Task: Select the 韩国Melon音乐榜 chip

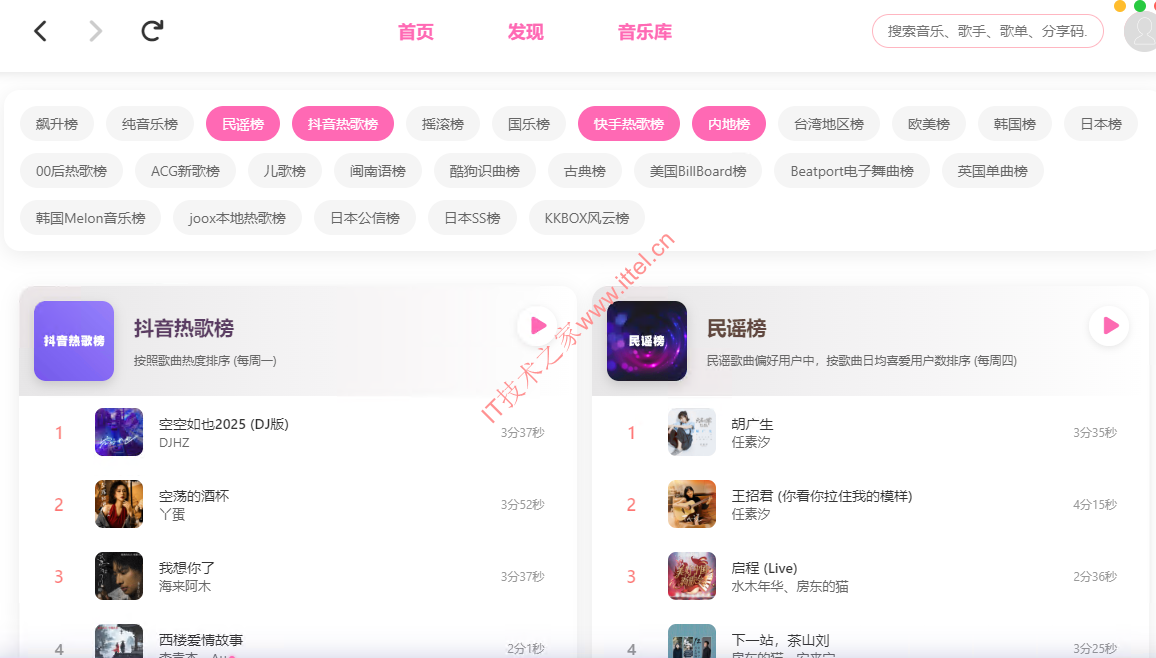Action: (x=91, y=218)
